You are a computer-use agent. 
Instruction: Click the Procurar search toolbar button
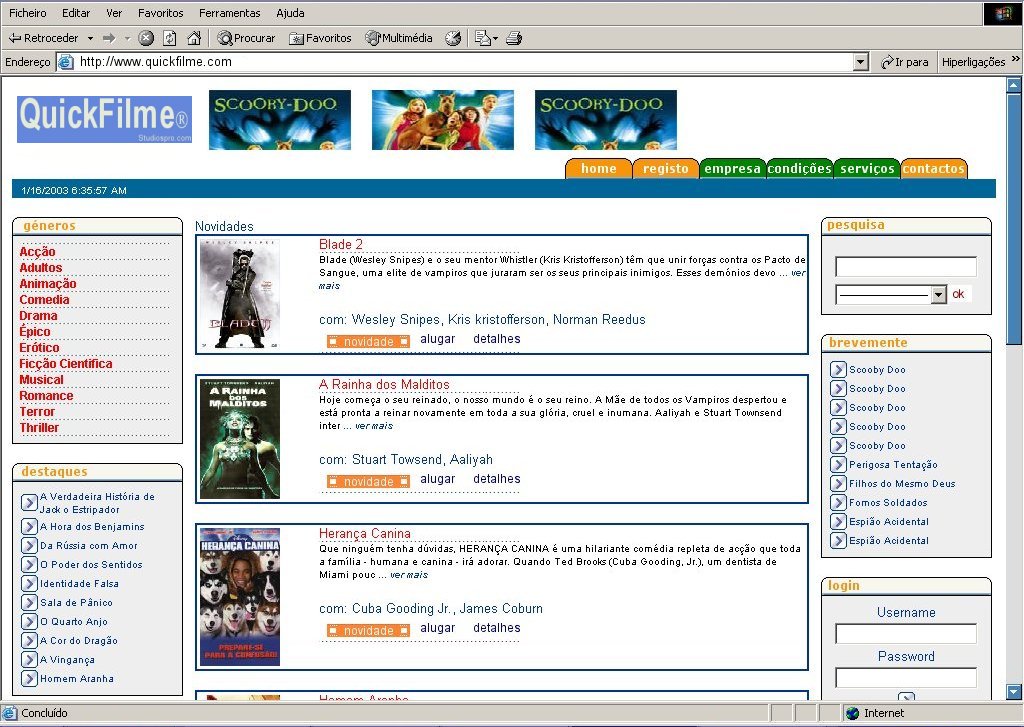[246, 38]
